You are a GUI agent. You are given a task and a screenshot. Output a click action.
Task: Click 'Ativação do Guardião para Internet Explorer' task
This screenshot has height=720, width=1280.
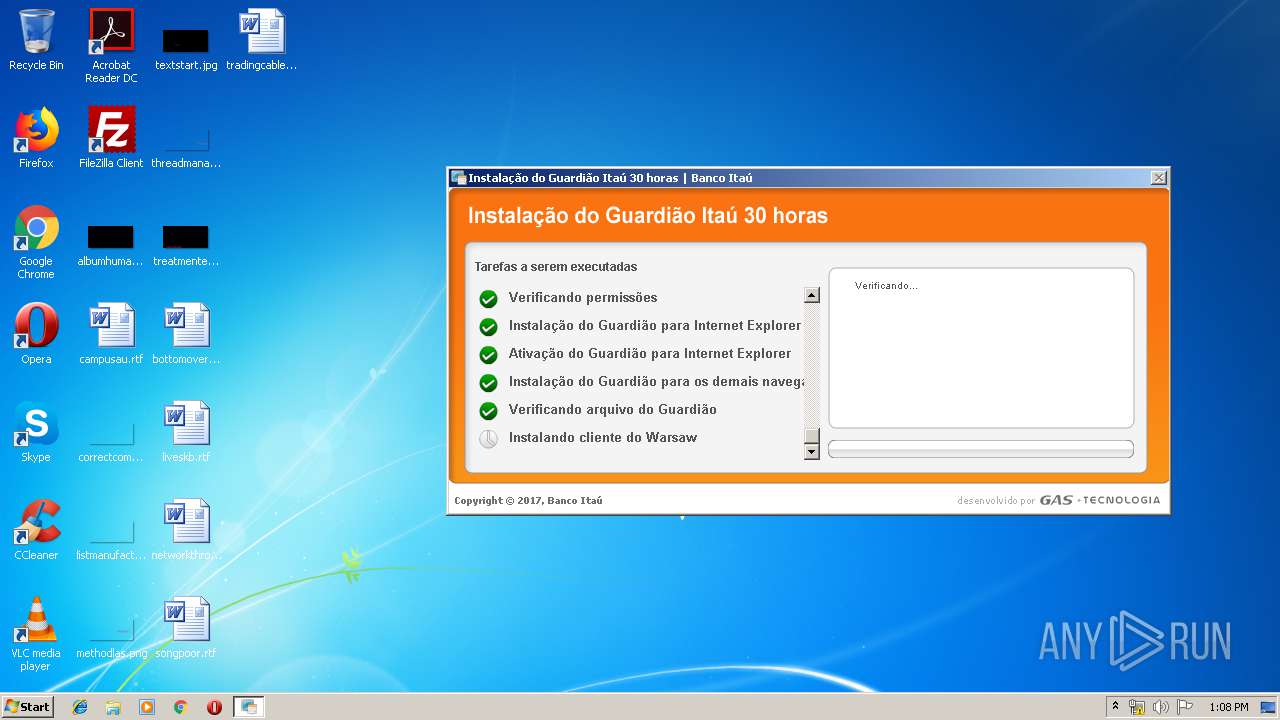tap(650, 353)
